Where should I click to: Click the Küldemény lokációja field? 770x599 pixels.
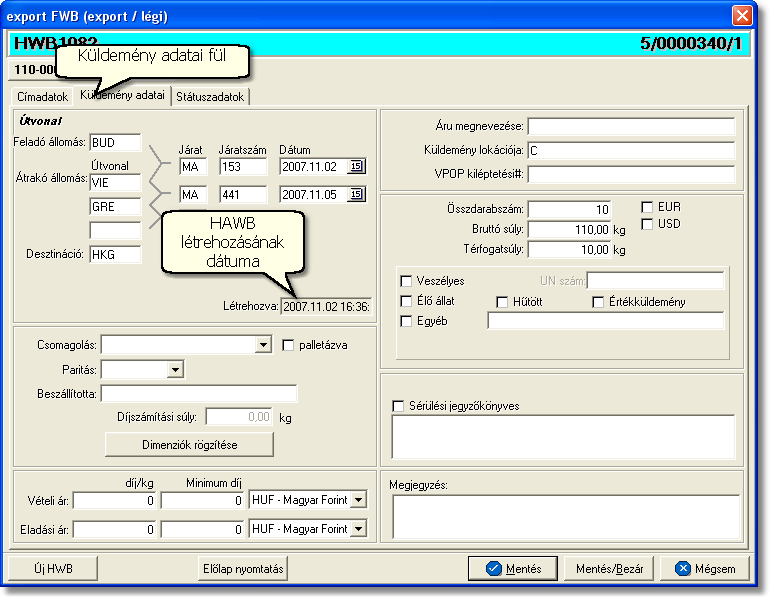[631, 150]
